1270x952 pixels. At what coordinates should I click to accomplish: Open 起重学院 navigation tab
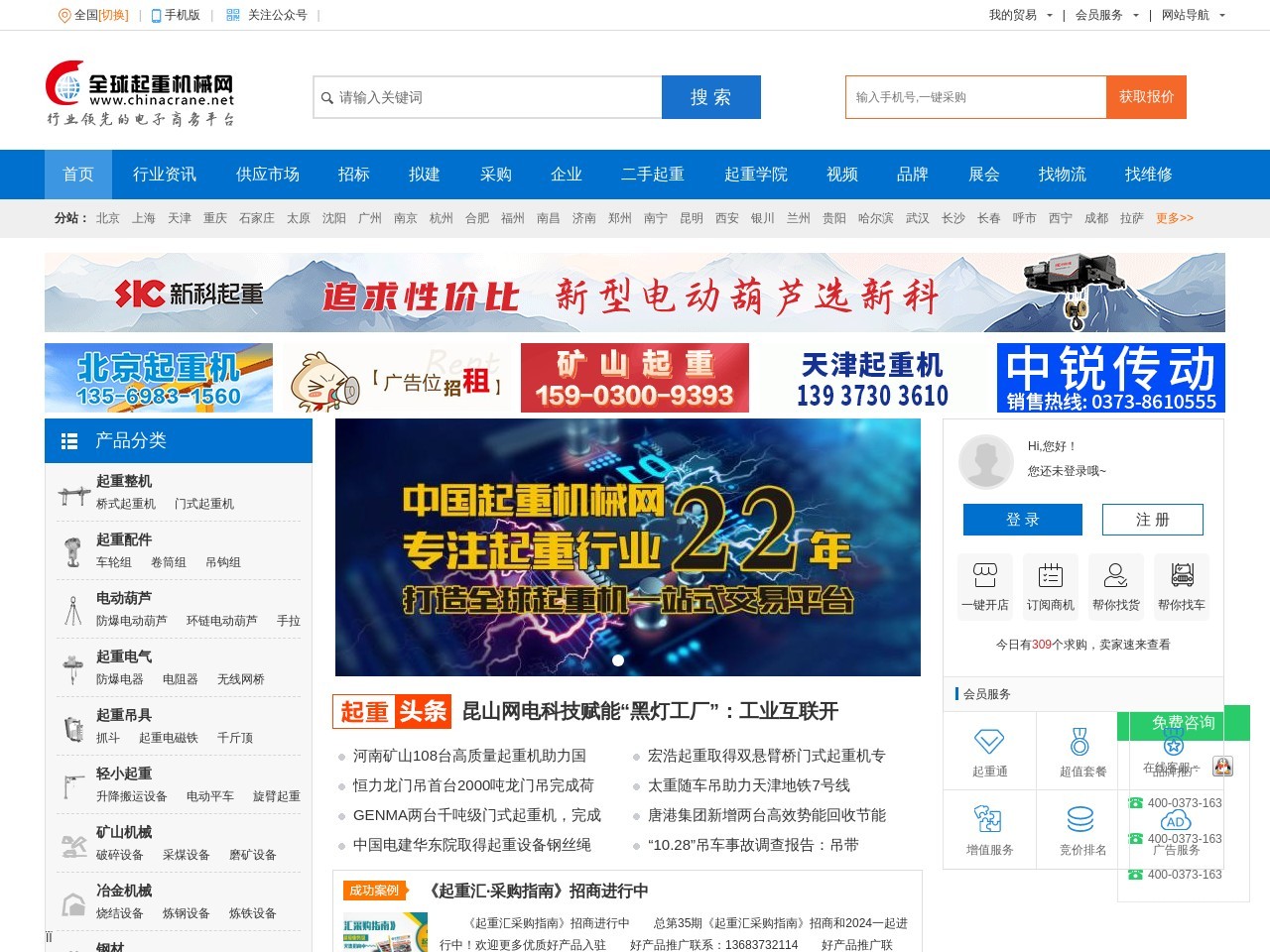coord(756,175)
